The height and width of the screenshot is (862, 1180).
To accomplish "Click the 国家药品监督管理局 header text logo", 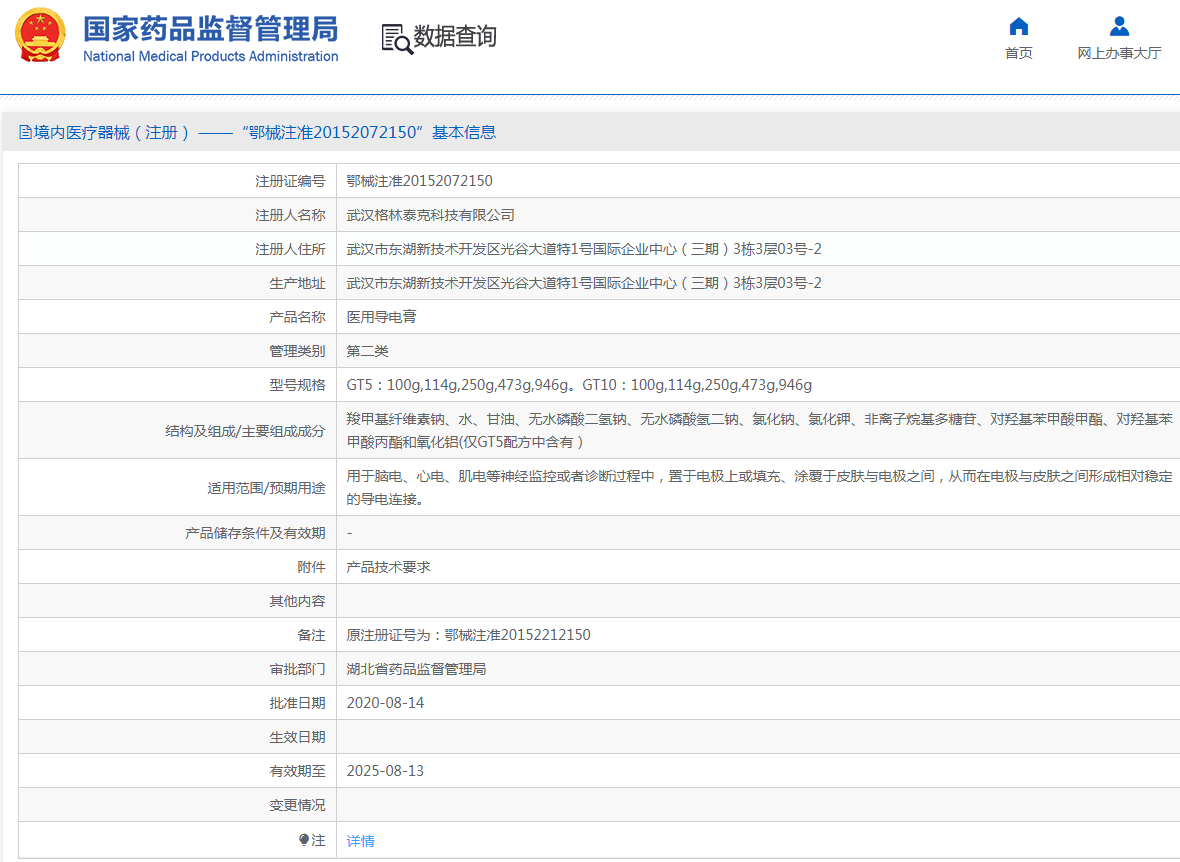I will click(x=212, y=29).
